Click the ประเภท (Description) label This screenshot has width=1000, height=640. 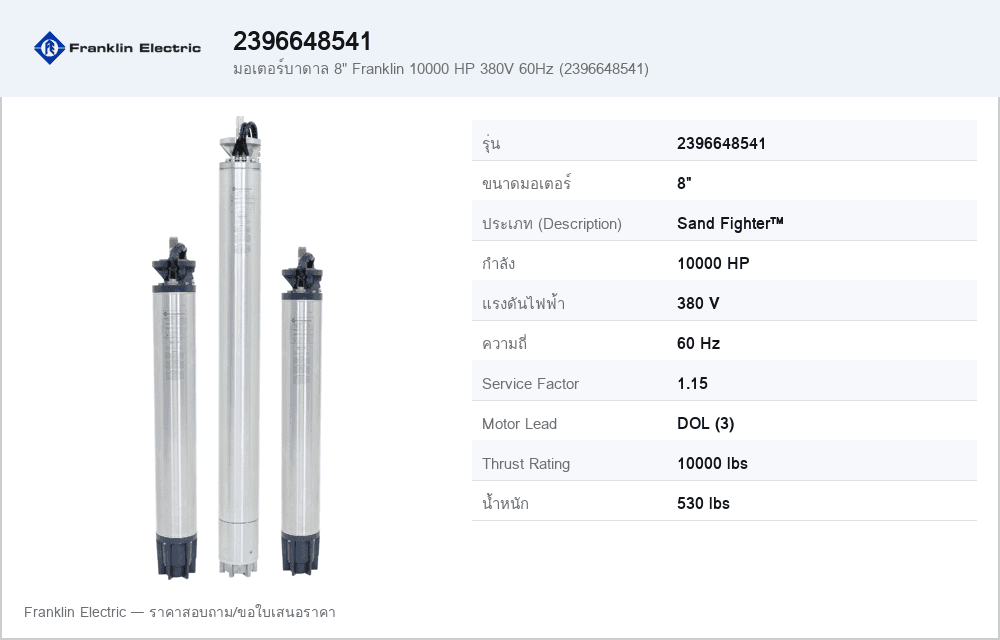click(x=552, y=224)
